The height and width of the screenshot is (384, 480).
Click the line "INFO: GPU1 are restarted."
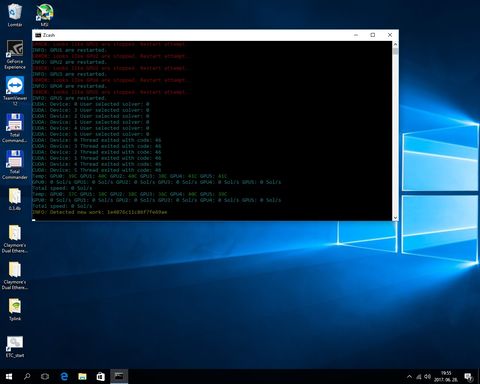(x=69, y=50)
